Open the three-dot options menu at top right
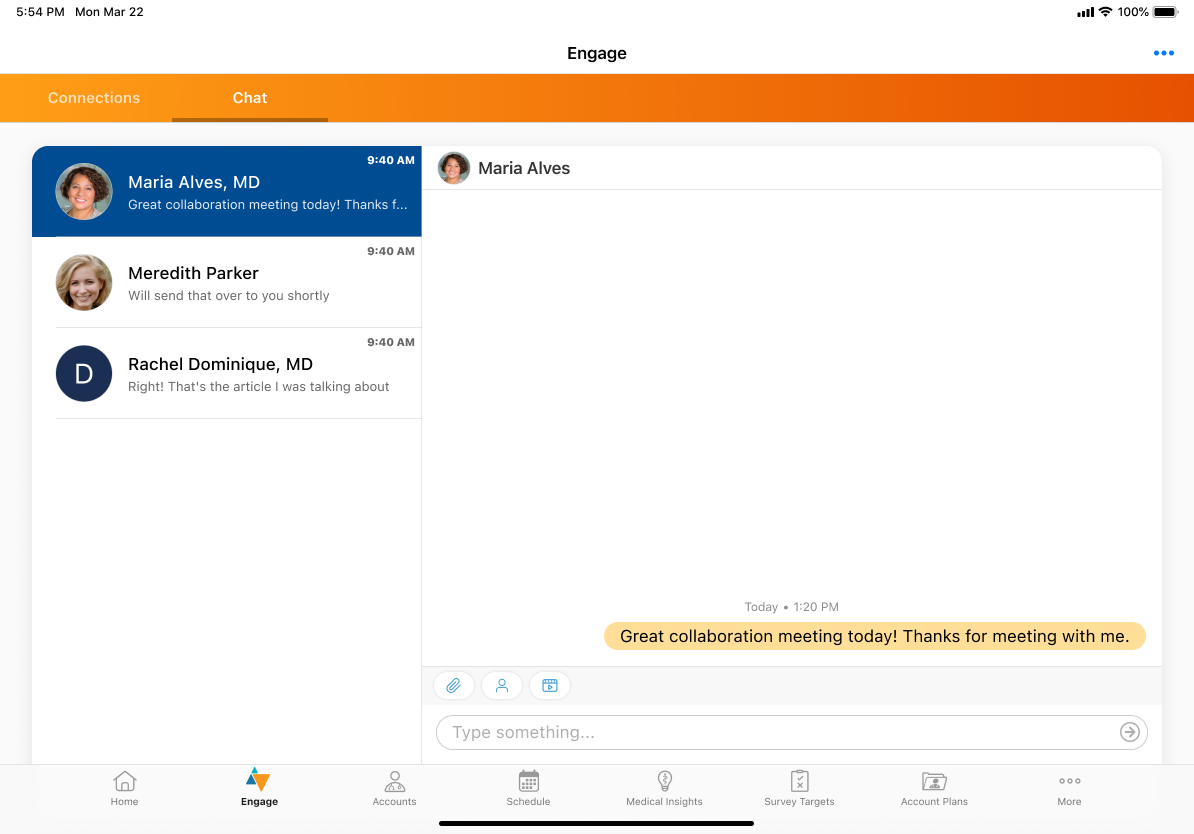This screenshot has height=834, width=1194. pos(1163,54)
